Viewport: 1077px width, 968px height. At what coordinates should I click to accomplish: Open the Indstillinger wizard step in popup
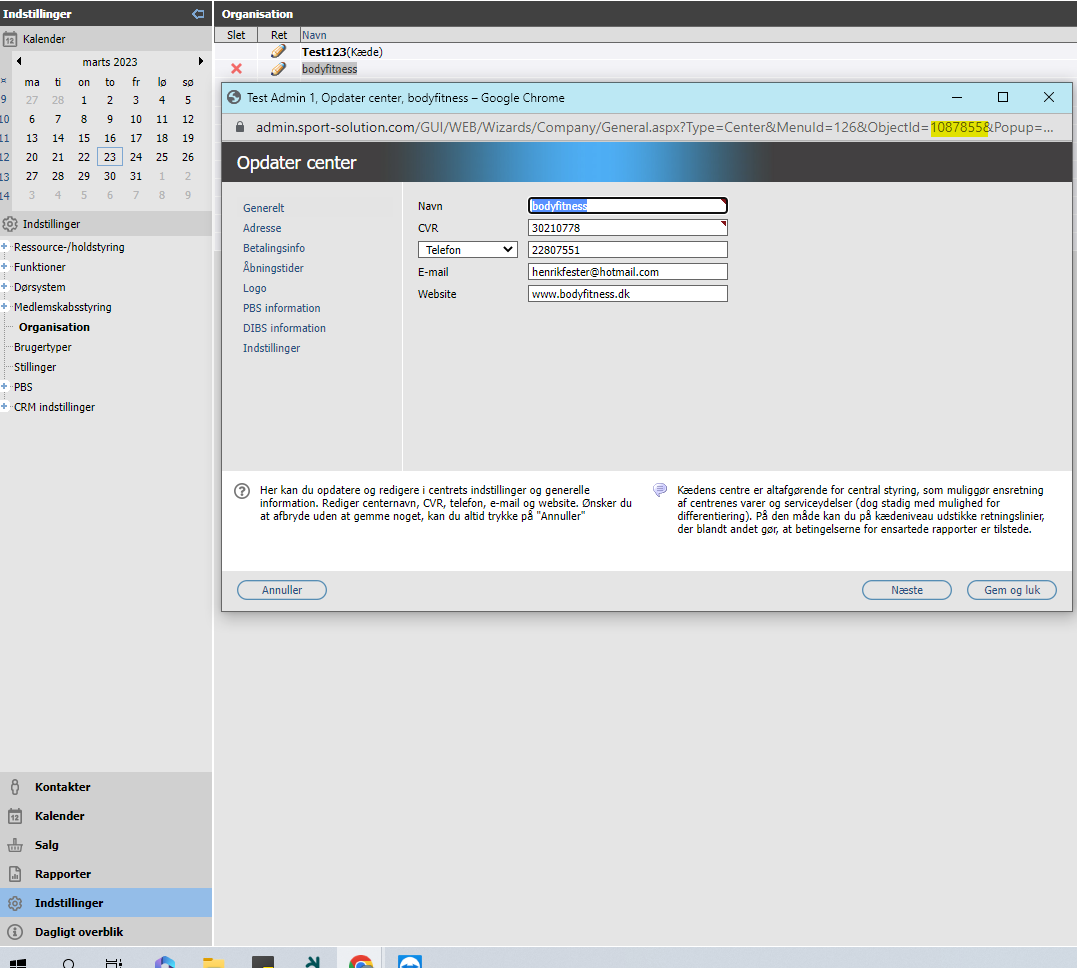tap(271, 348)
